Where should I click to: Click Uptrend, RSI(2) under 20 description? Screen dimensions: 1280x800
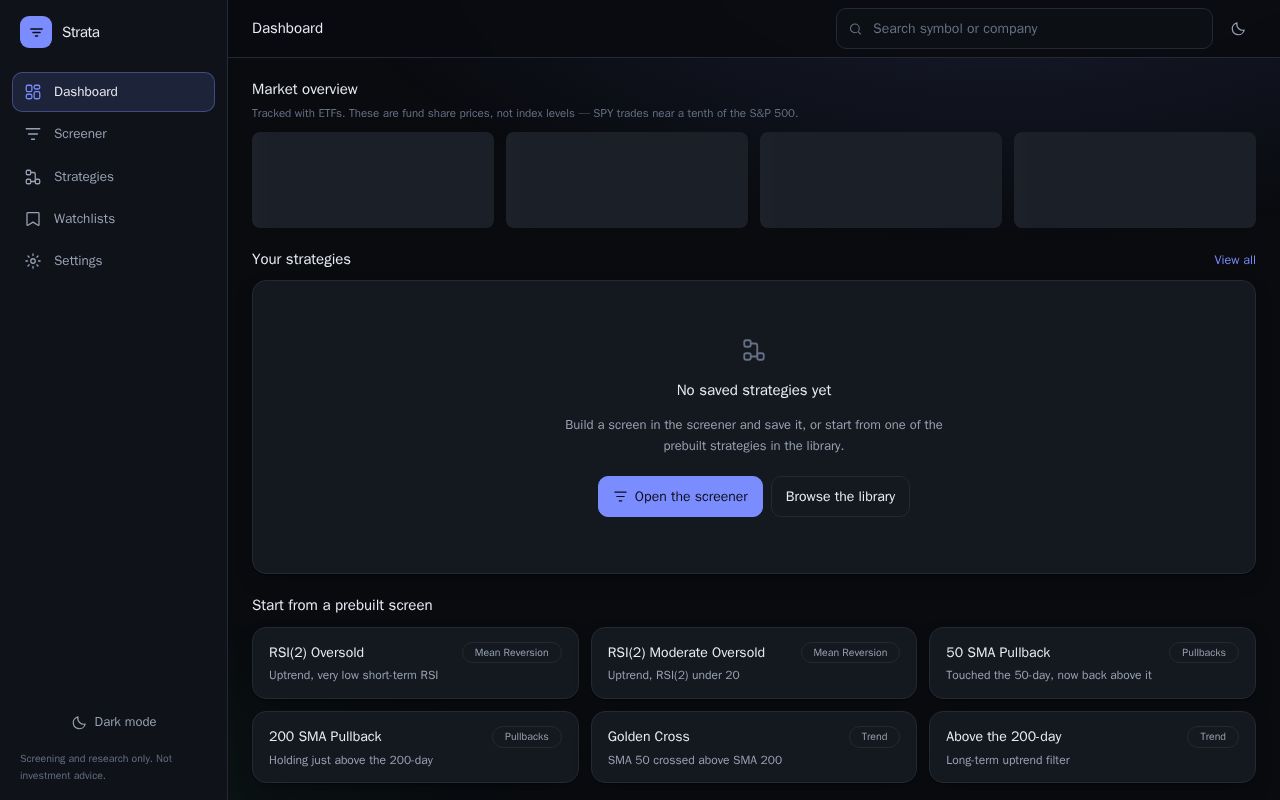tap(674, 675)
